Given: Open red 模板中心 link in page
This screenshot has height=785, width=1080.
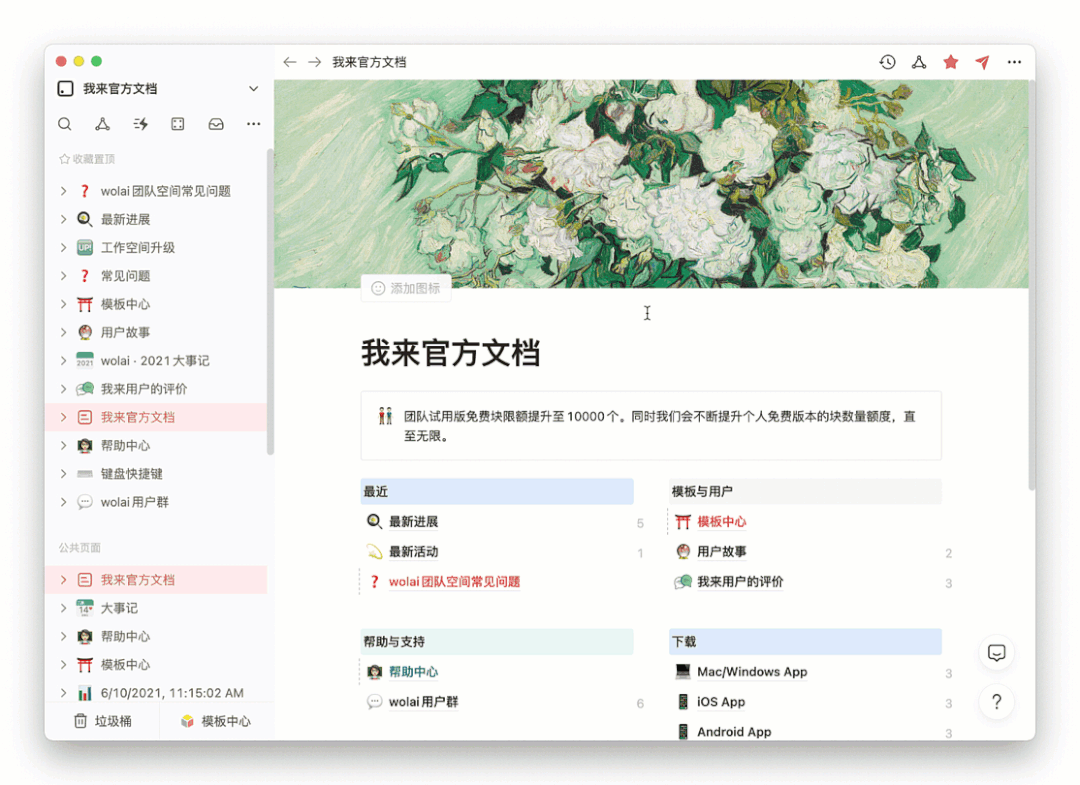Looking at the screenshot, I should pyautogui.click(x=722, y=522).
